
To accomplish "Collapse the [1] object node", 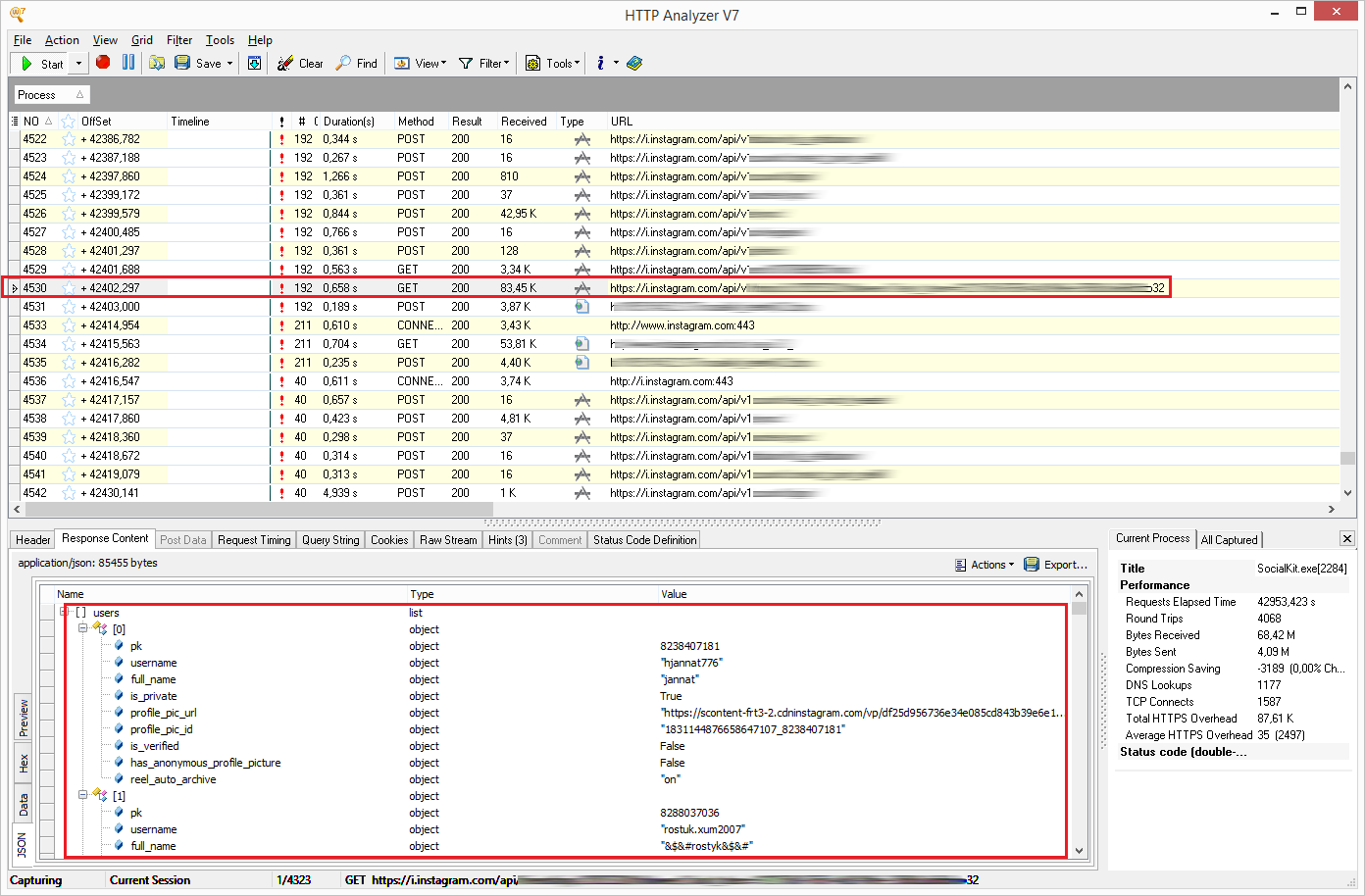I will (x=83, y=796).
